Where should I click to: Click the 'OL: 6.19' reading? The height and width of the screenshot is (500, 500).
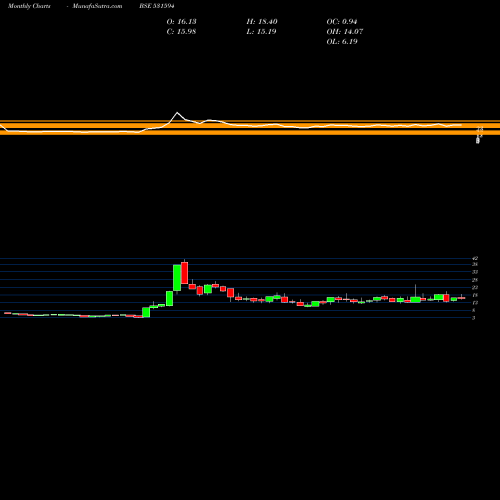click(342, 42)
